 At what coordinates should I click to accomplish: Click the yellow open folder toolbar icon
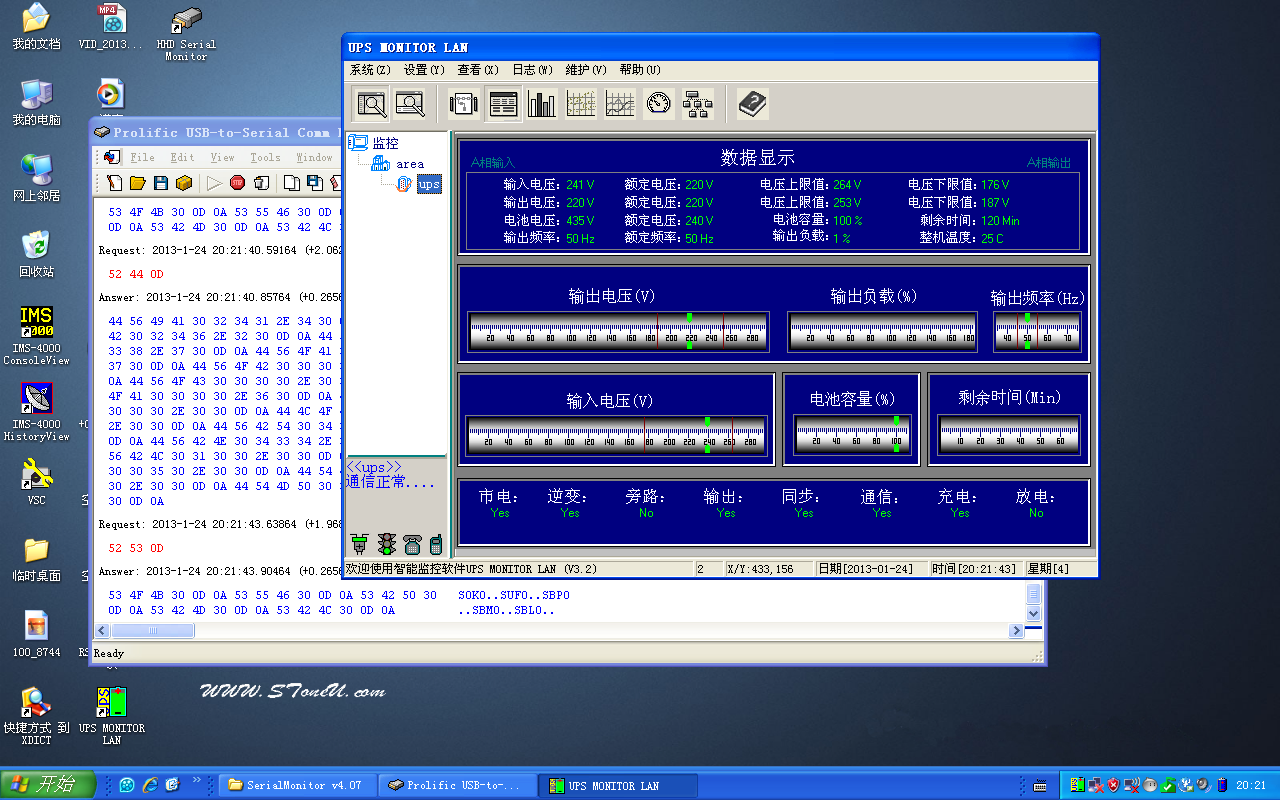(x=137, y=183)
